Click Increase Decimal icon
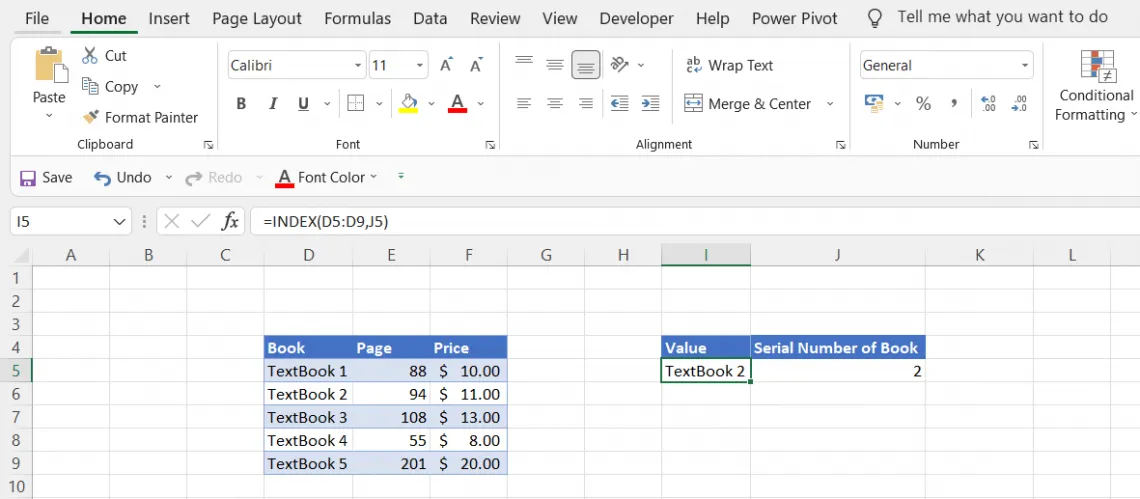This screenshot has height=499, width=1140. [x=988, y=103]
